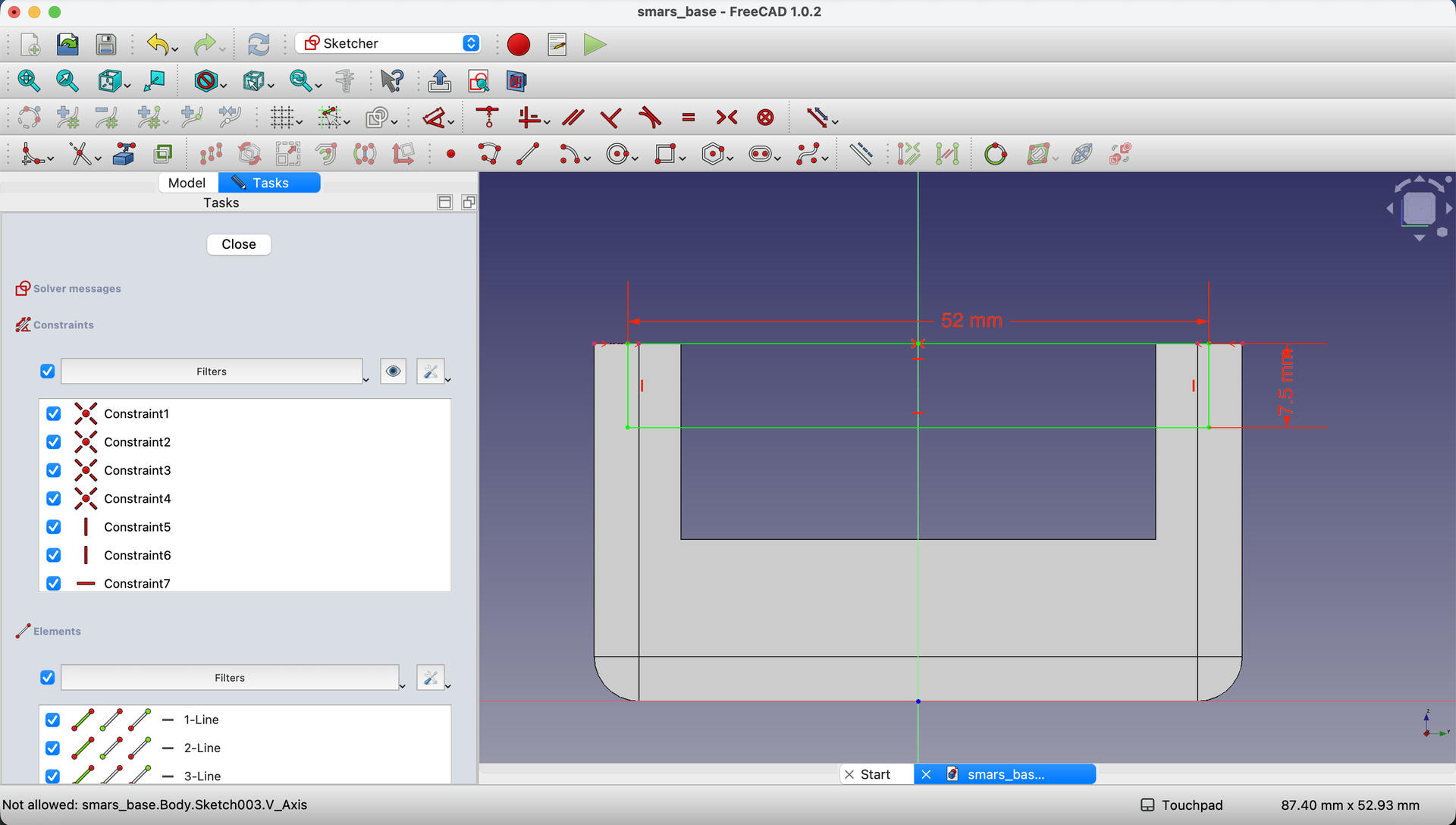
Task: Click the Save document icon
Action: click(x=106, y=44)
